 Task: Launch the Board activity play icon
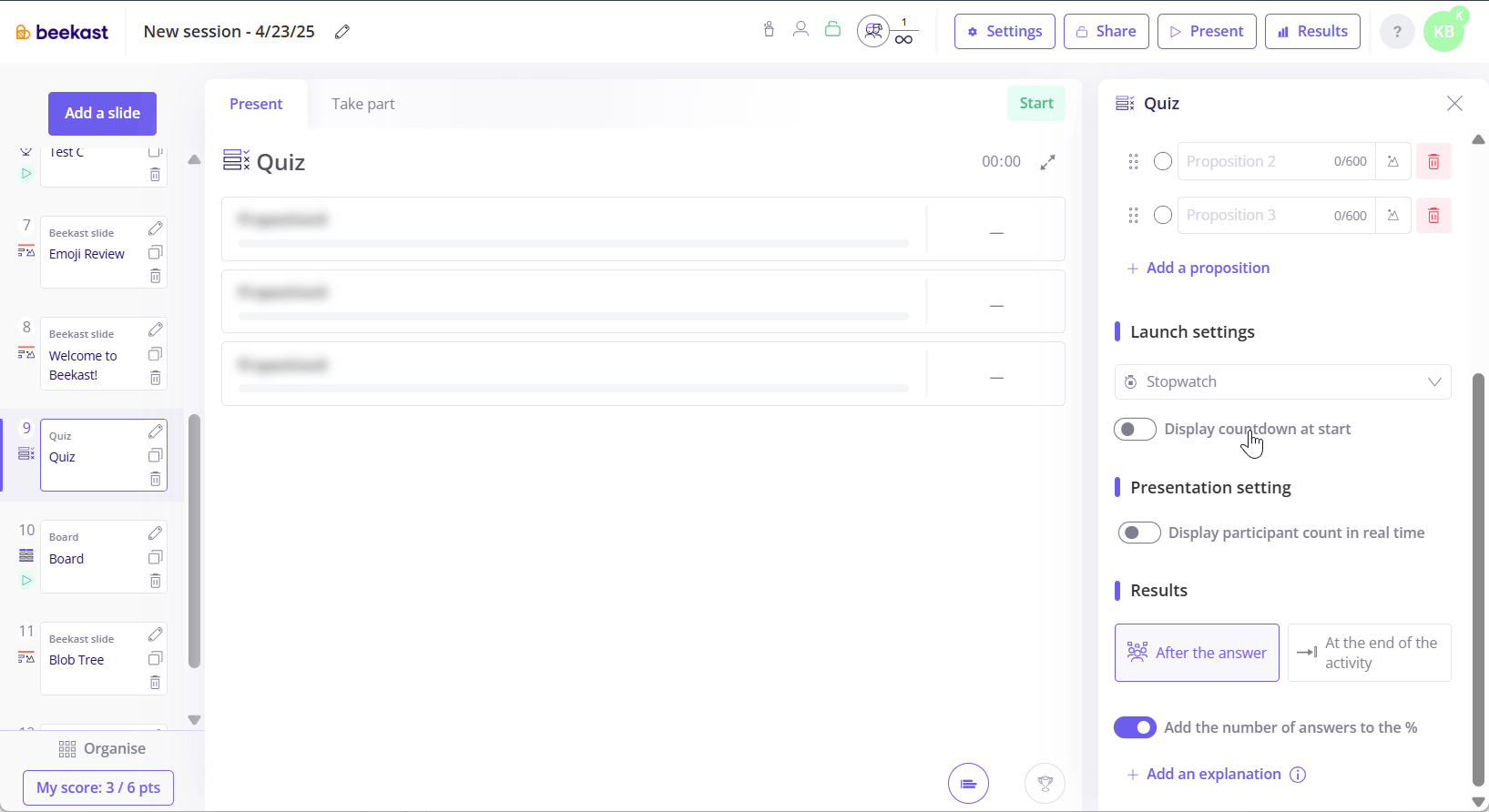(26, 581)
